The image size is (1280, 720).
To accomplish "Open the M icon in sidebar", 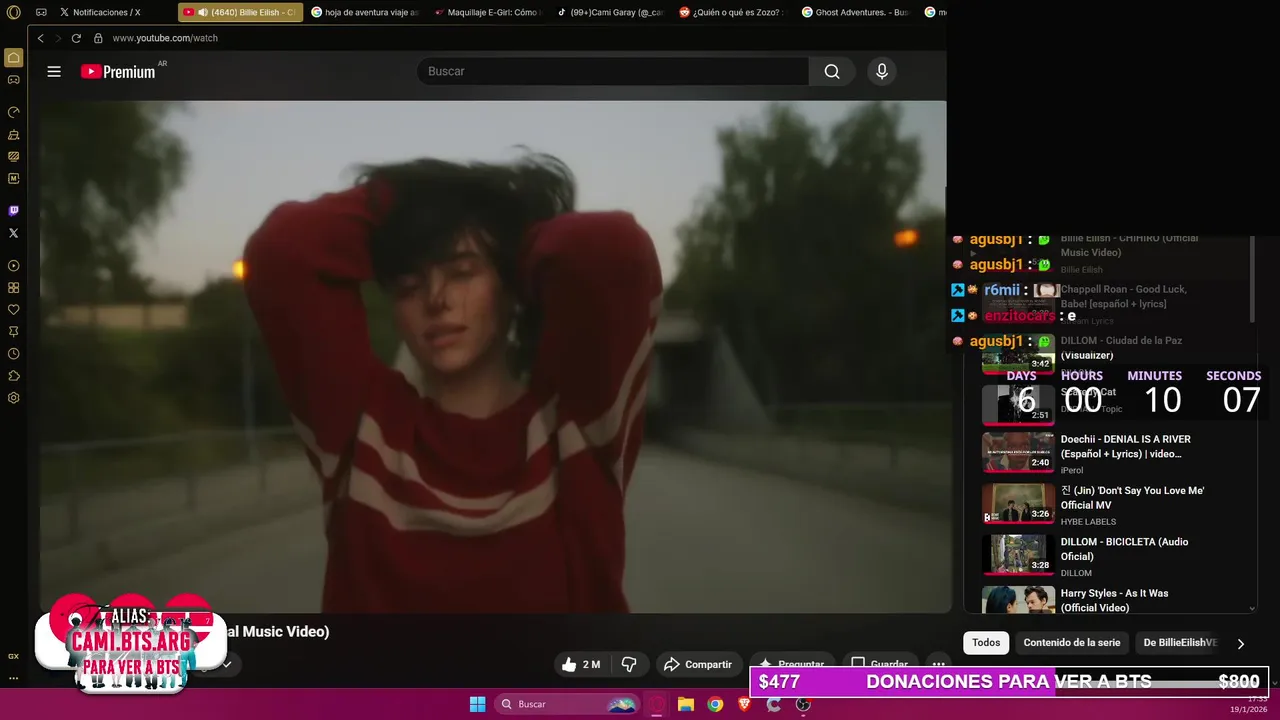I will 13,178.
